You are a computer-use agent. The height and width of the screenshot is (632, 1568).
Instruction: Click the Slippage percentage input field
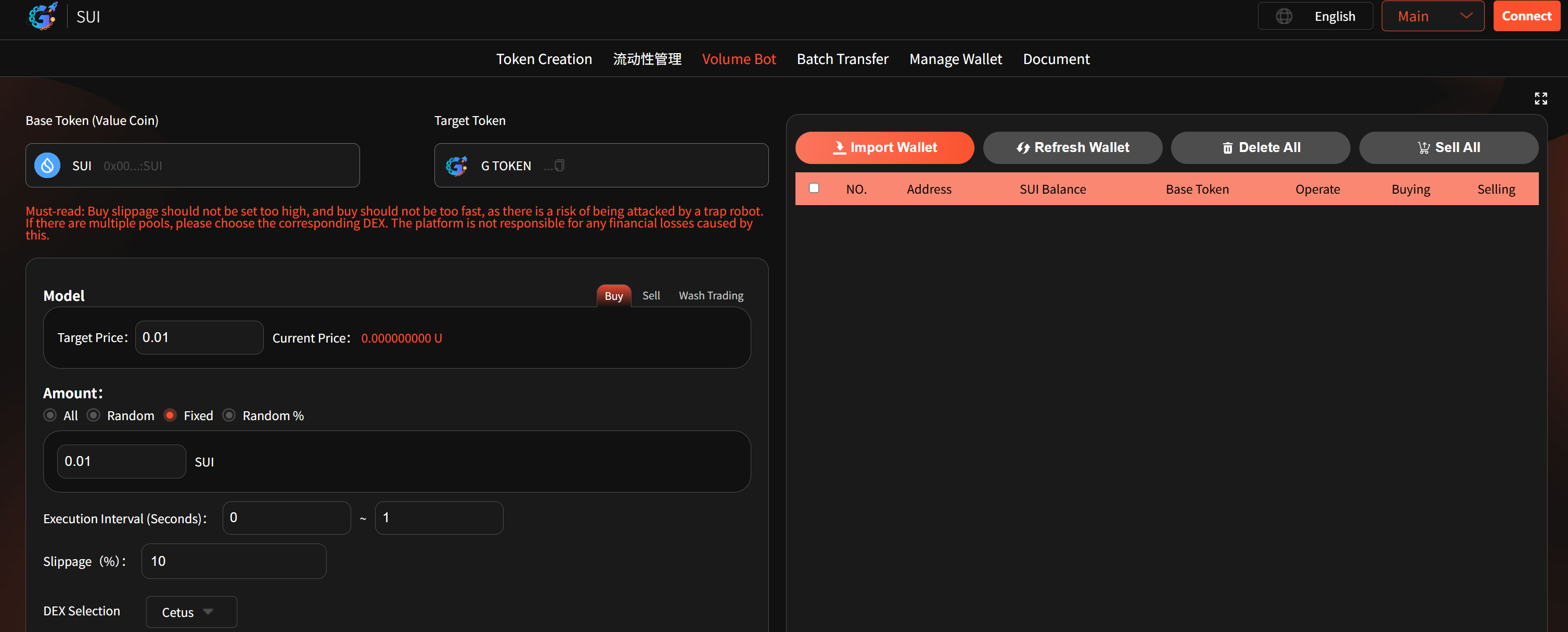coord(234,561)
